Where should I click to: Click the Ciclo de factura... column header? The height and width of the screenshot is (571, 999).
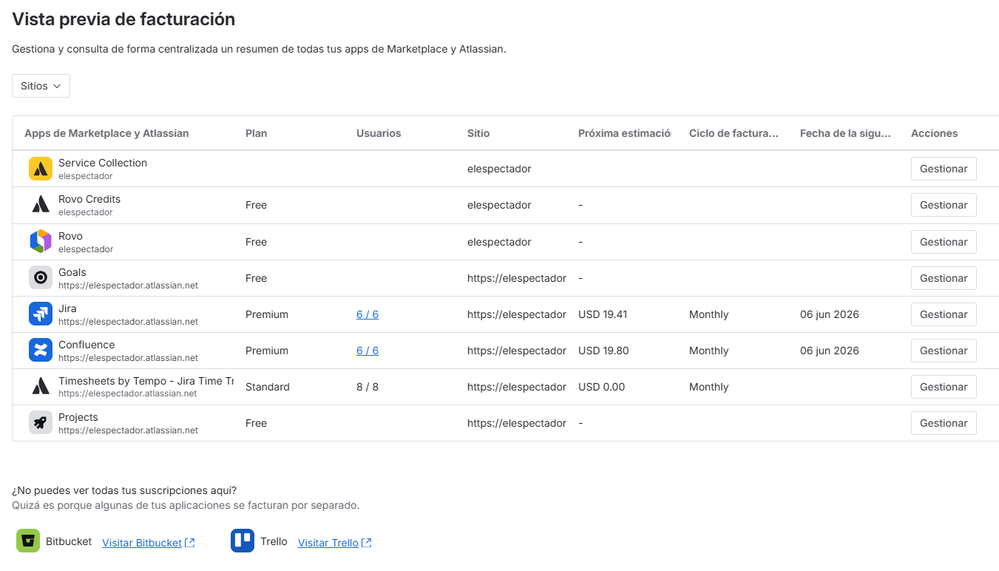(x=734, y=133)
